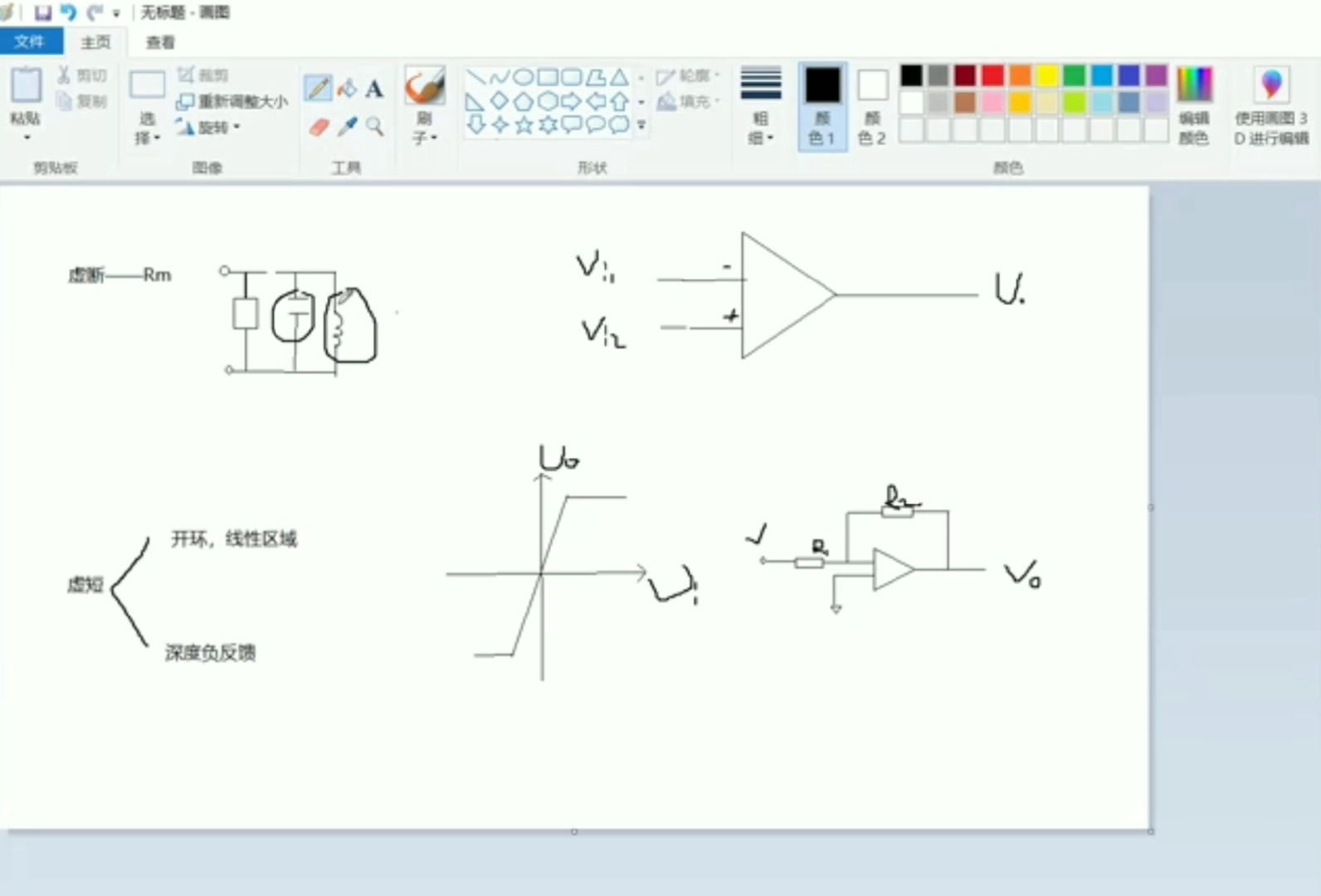This screenshot has width=1321, height=896.
Task: Click the 复制 (Copy) button
Action: click(82, 101)
